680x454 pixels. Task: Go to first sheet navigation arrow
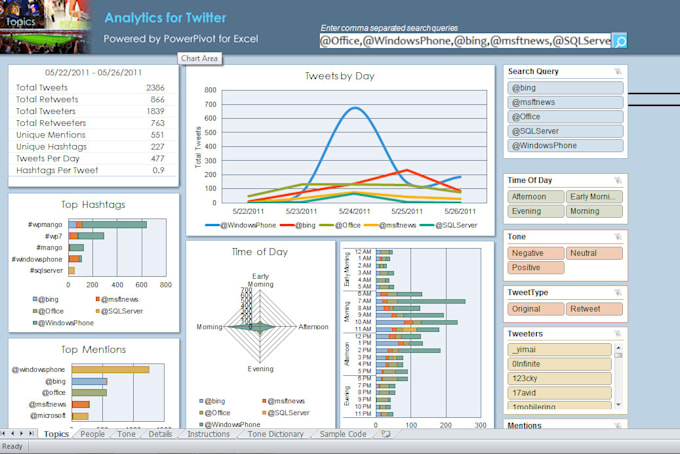point(3,433)
